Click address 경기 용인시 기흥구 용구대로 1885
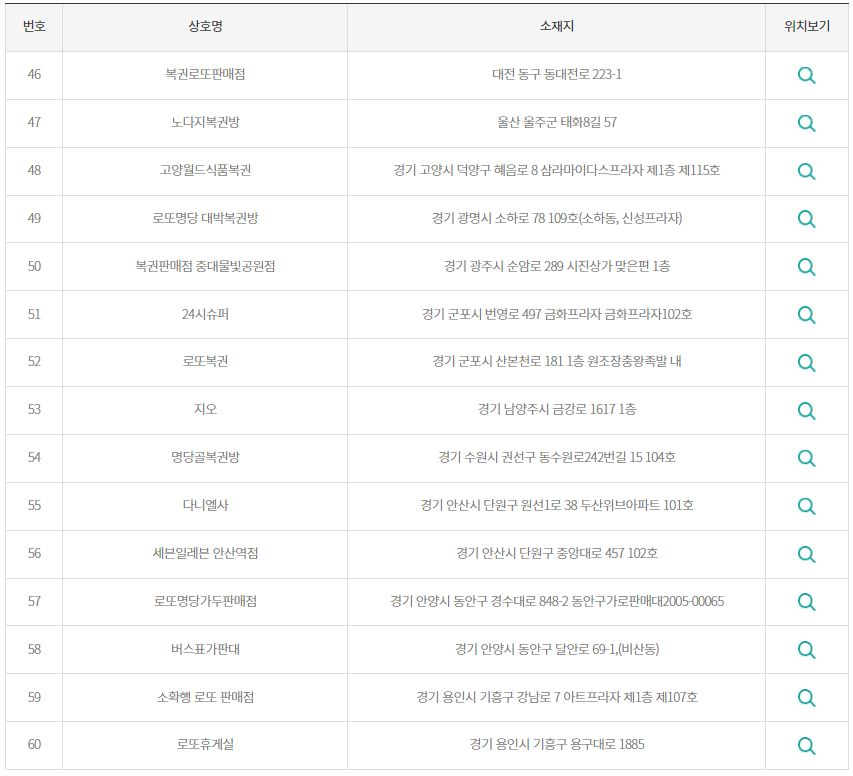Image resolution: width=853 pixels, height=776 pixels. [557, 744]
